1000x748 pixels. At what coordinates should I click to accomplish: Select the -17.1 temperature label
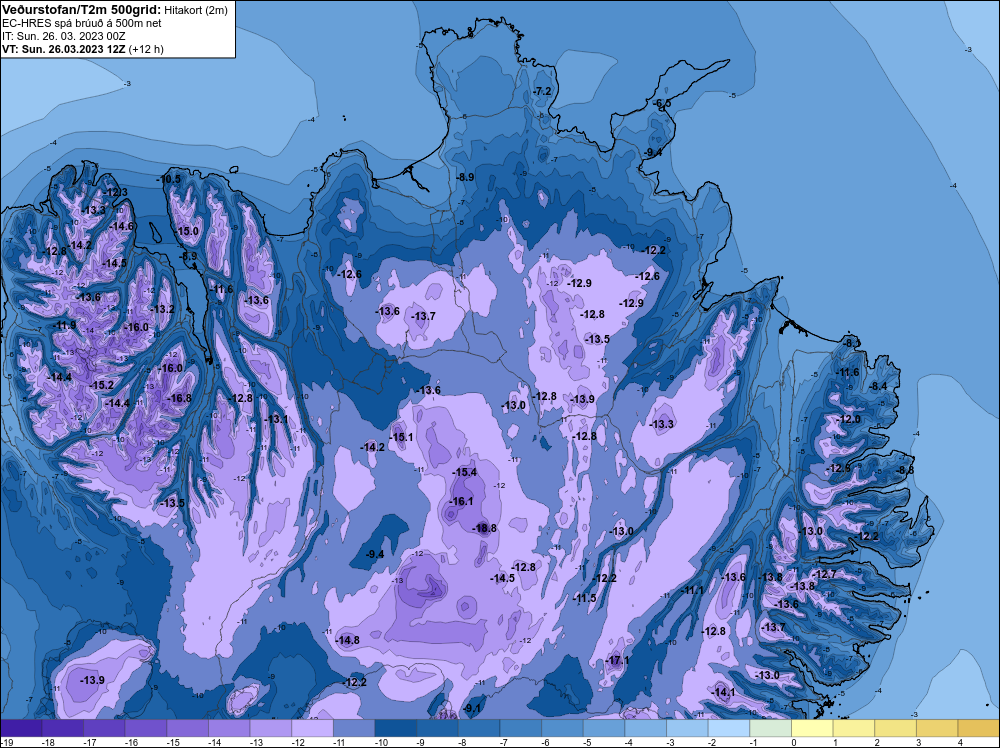pyautogui.click(x=617, y=660)
